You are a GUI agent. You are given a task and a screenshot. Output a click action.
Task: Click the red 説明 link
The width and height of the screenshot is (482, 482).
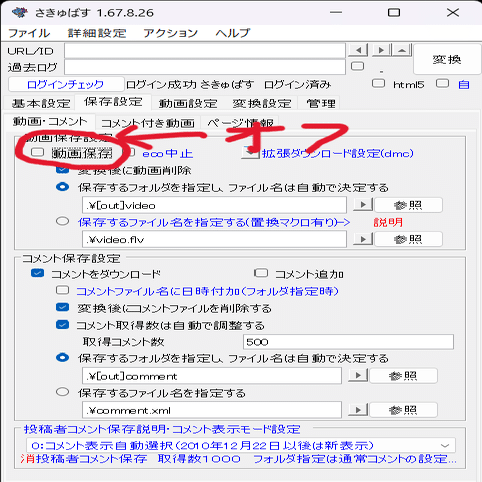pos(388,222)
